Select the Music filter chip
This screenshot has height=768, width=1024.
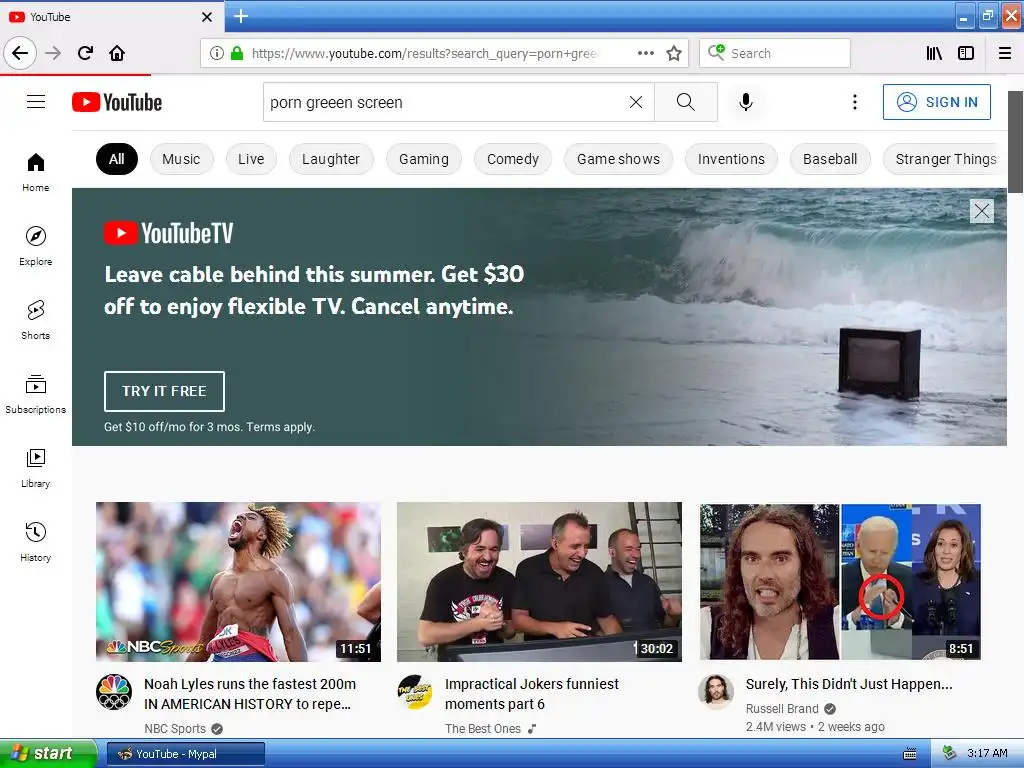tap(181, 159)
